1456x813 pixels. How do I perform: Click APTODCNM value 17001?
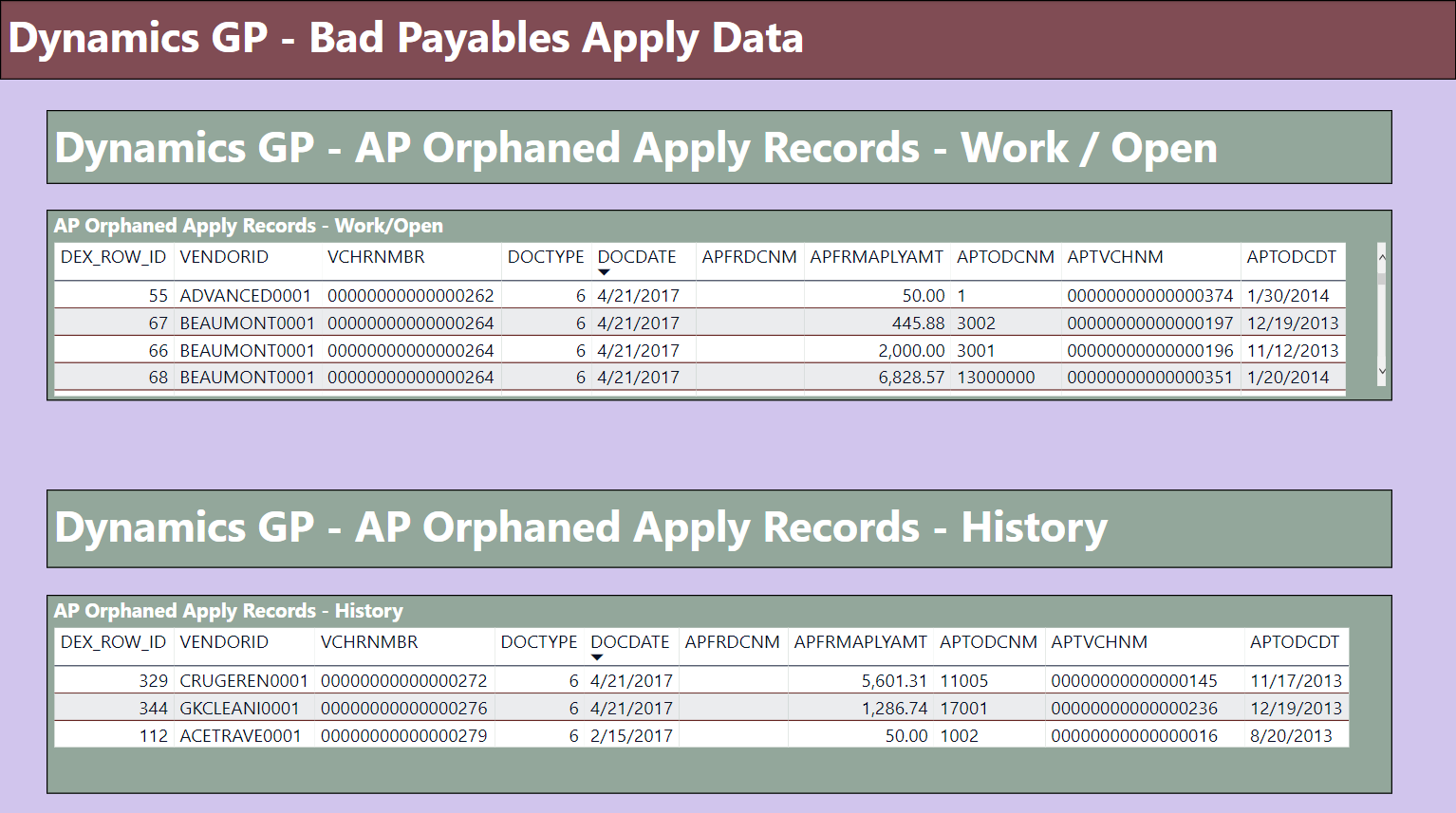point(963,709)
